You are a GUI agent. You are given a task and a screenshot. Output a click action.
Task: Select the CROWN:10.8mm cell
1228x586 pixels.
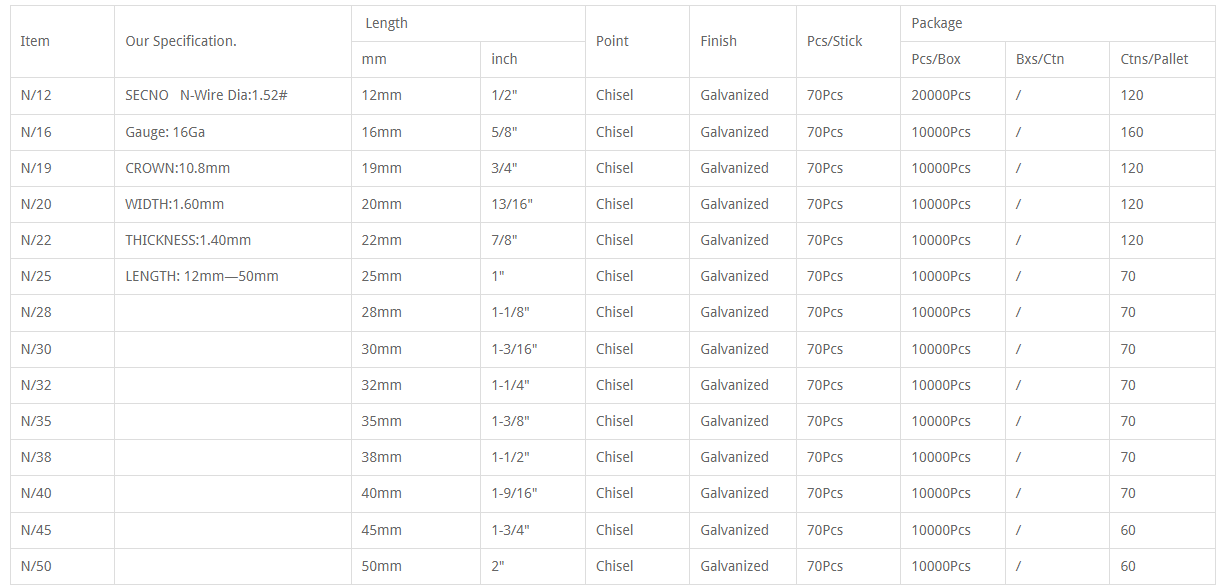coord(232,168)
